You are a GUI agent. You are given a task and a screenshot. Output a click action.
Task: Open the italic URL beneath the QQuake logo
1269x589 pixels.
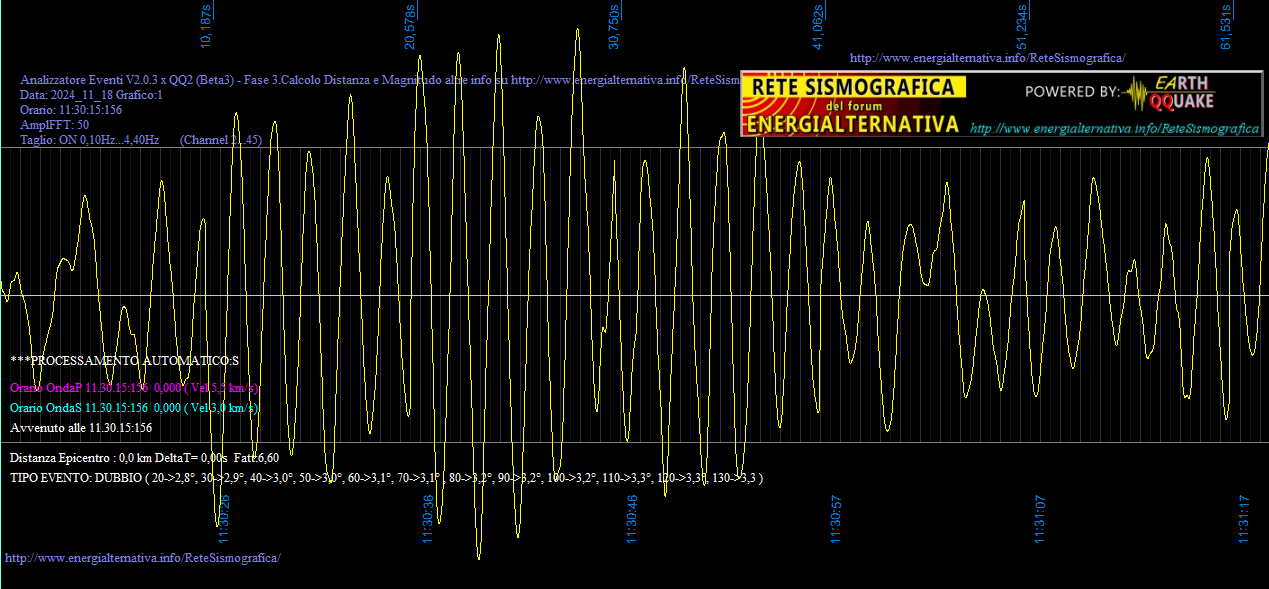[x=1115, y=129]
